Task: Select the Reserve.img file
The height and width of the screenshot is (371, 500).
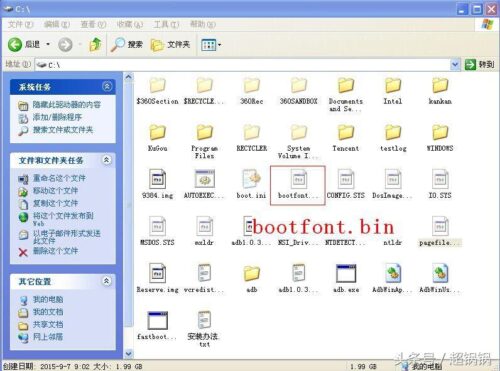Action: pos(157,279)
